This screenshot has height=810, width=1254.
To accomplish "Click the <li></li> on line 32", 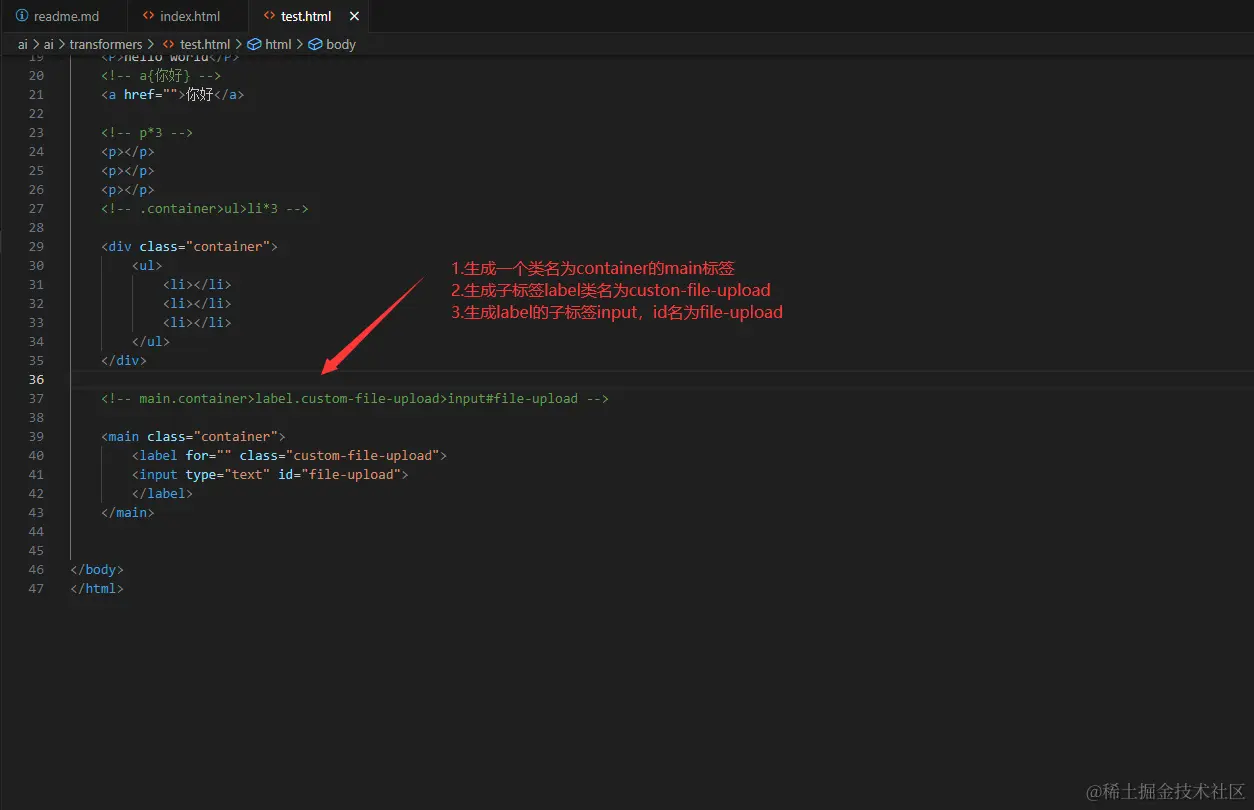I will coord(197,303).
